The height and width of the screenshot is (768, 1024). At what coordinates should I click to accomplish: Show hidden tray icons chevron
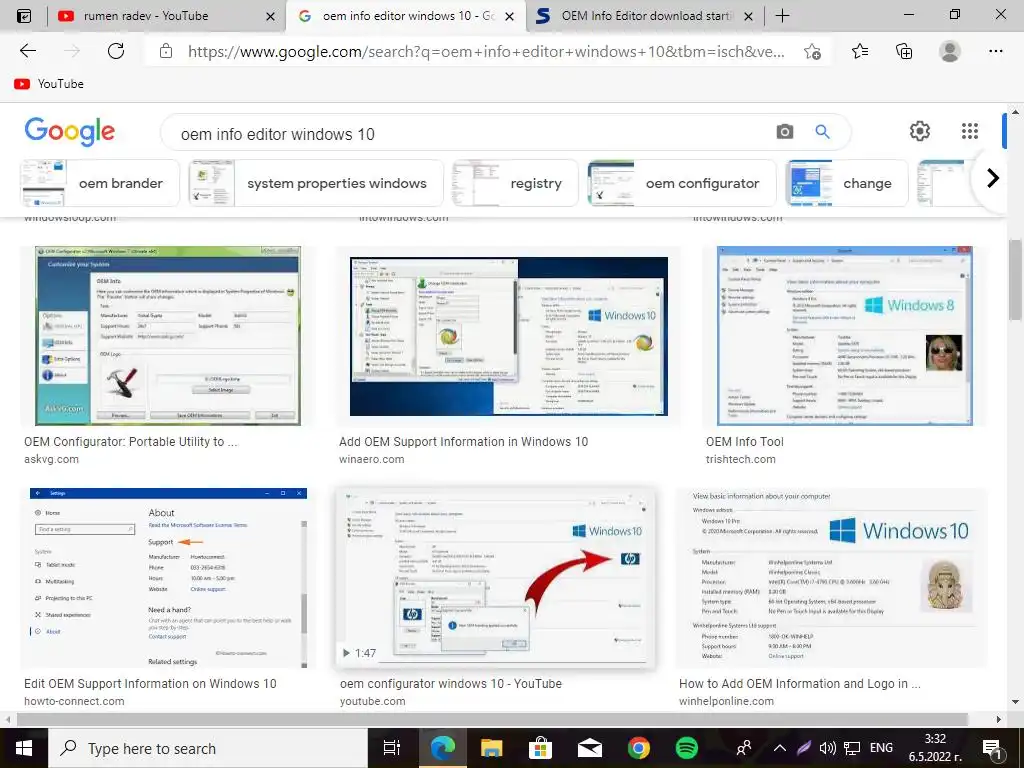coord(780,748)
